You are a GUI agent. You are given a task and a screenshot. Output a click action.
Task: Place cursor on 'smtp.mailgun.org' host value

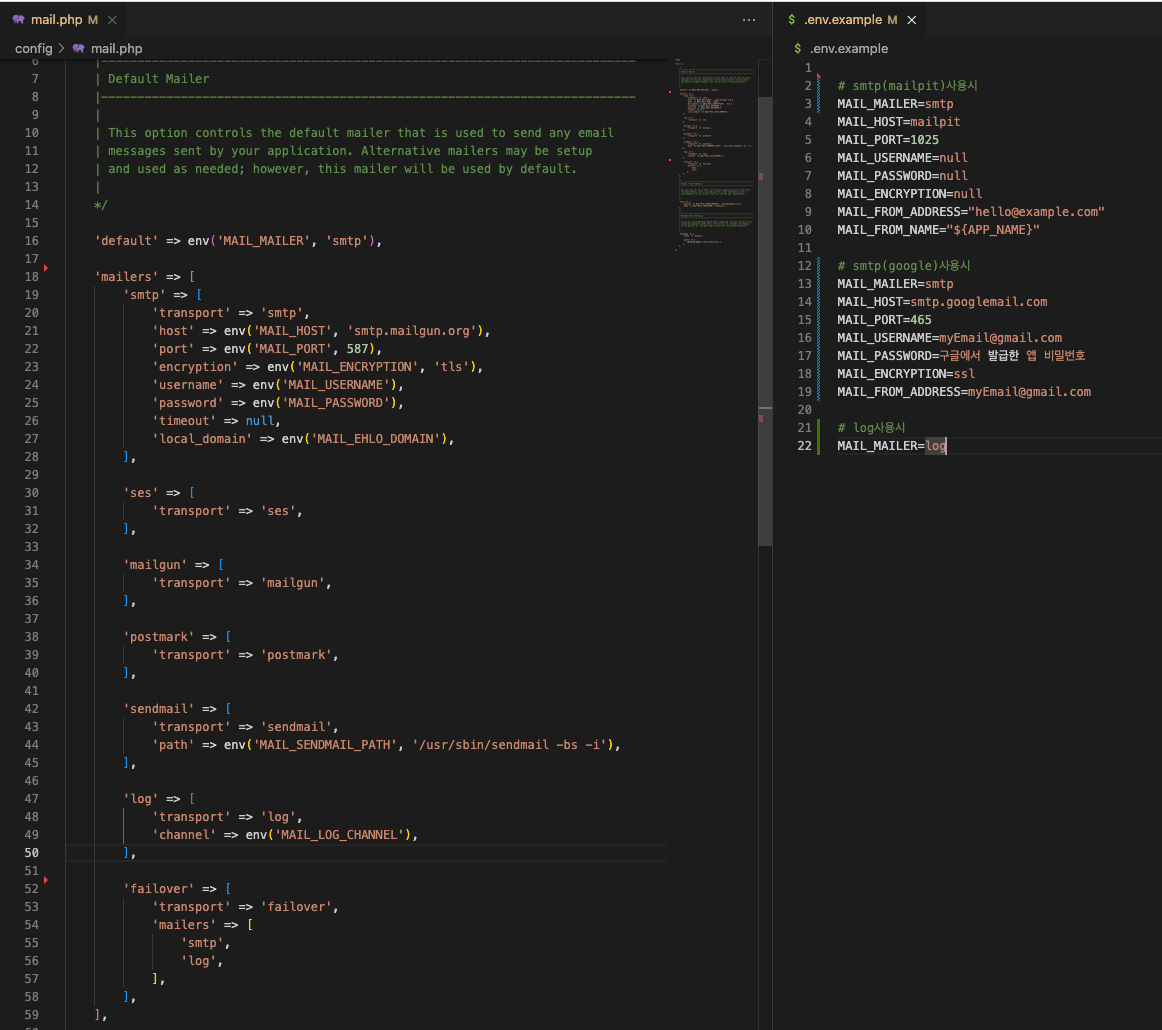coord(412,330)
